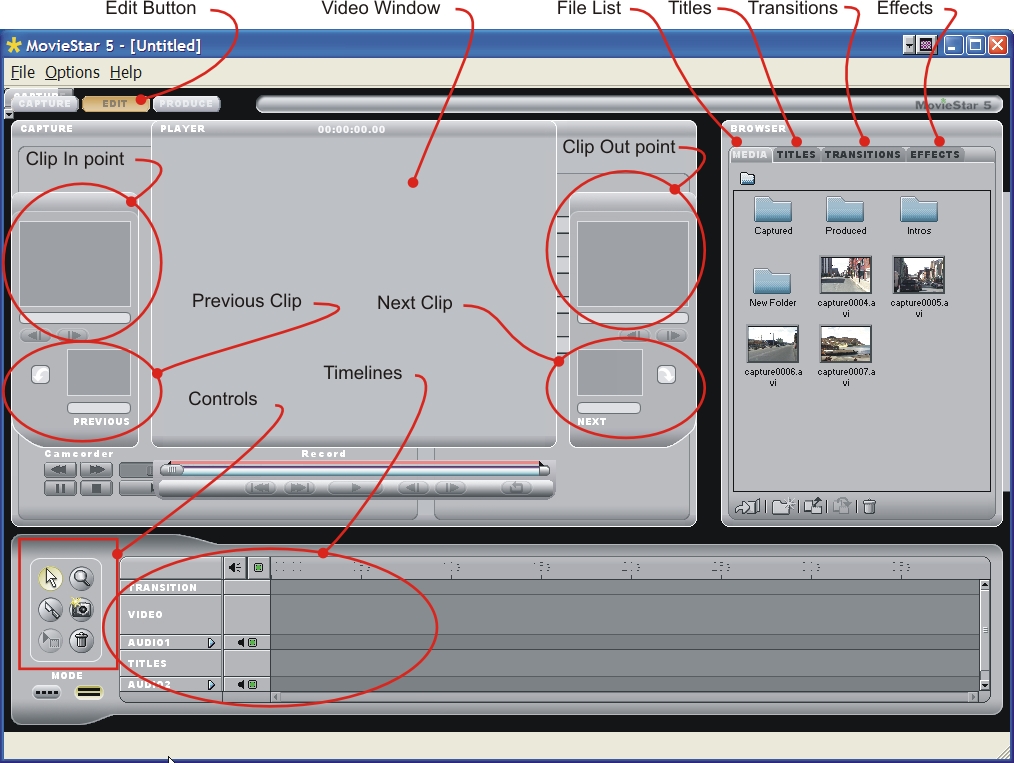Click the playback position slider handle

[x=172, y=470]
